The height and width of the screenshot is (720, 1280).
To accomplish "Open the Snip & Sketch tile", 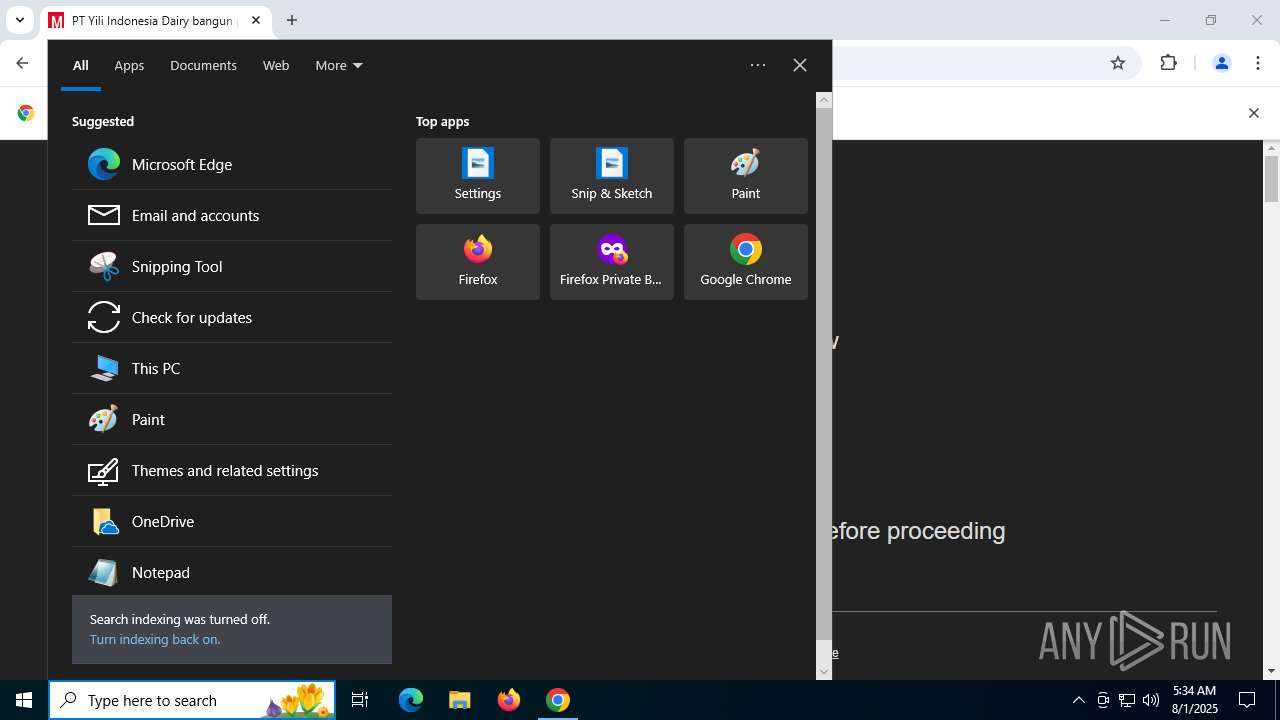I will pos(612,176).
